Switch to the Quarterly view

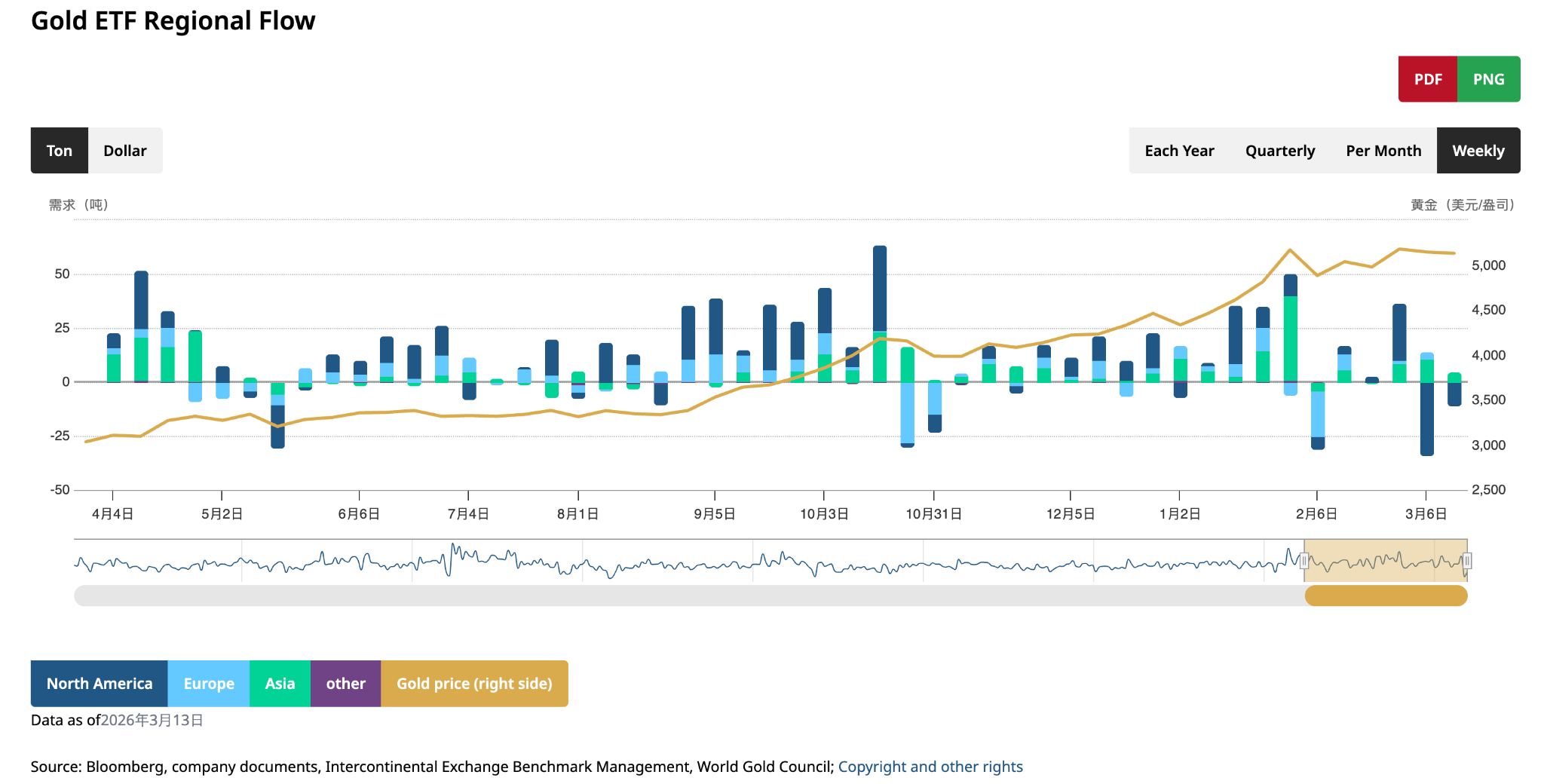point(1279,150)
